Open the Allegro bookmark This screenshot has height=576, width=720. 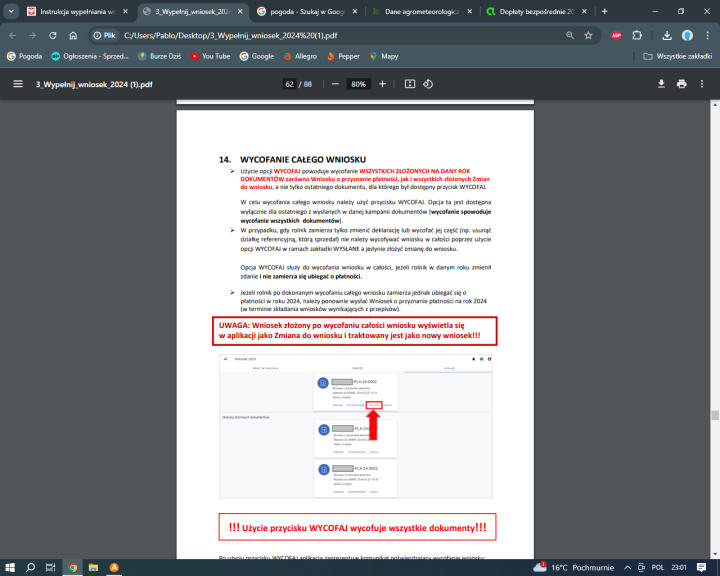tap(299, 56)
